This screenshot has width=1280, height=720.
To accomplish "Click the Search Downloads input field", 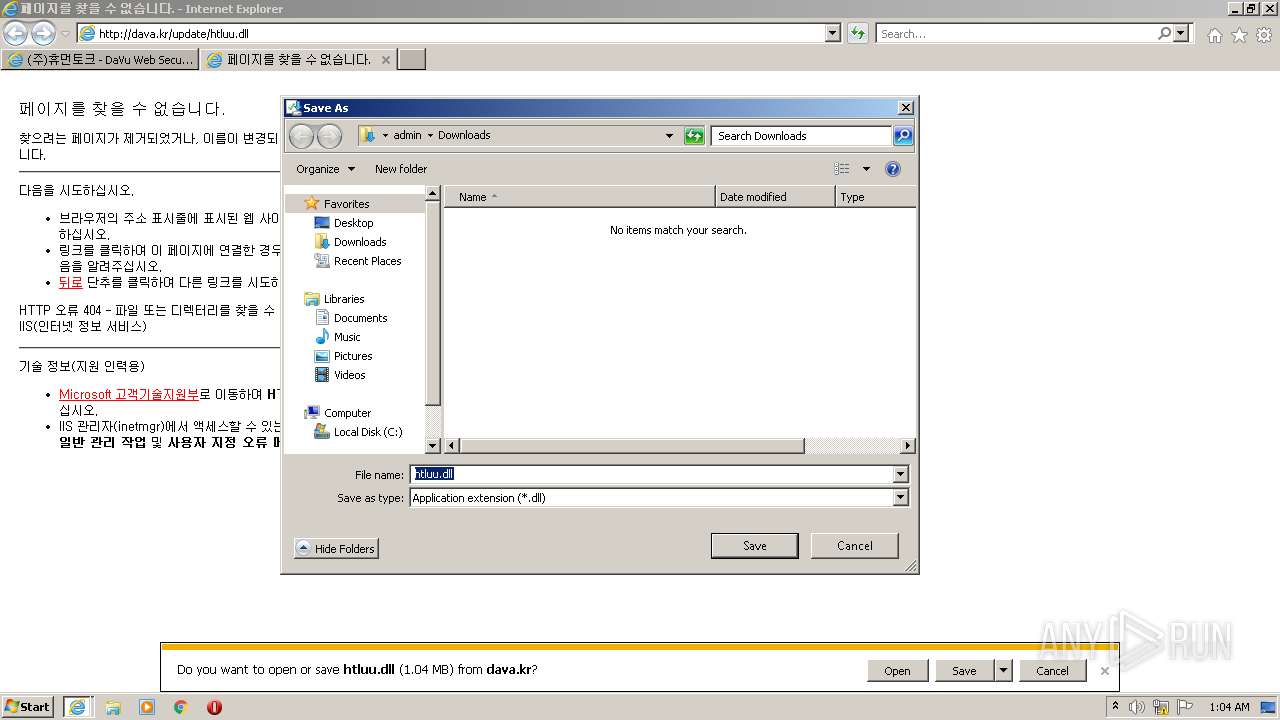I will [802, 136].
